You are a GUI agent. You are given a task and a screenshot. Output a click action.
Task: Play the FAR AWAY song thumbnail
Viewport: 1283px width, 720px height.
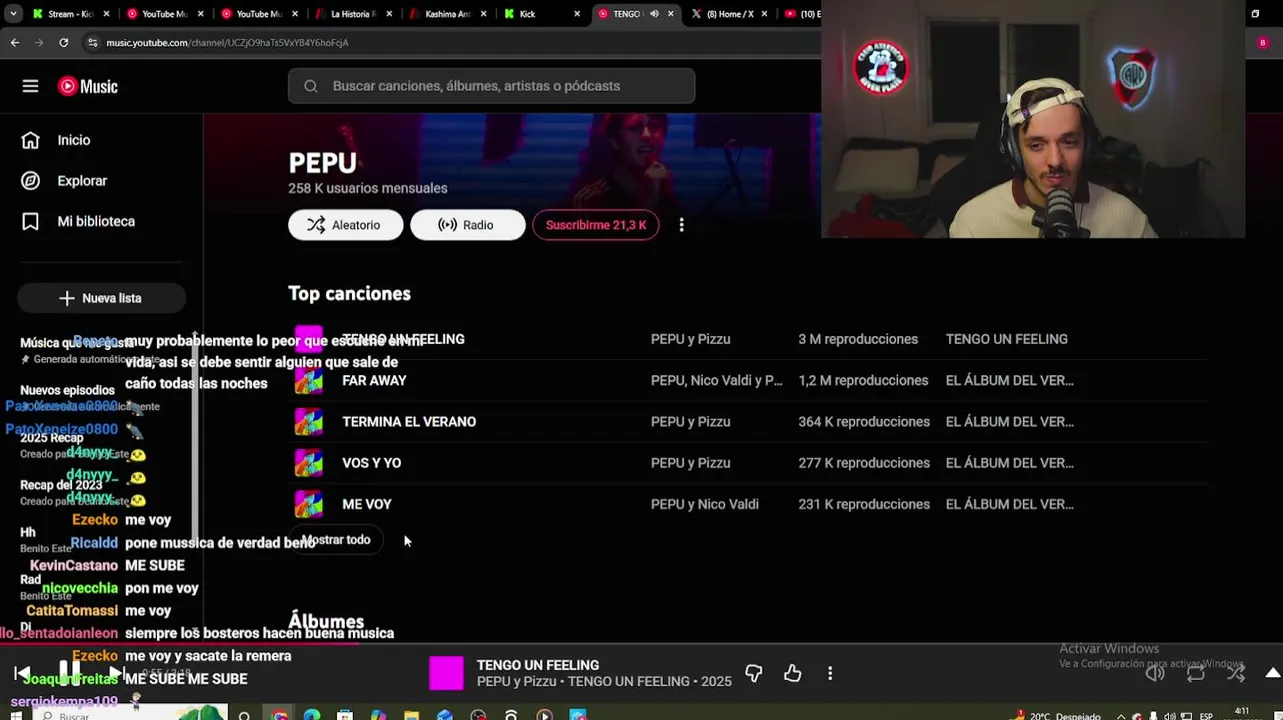tap(309, 380)
